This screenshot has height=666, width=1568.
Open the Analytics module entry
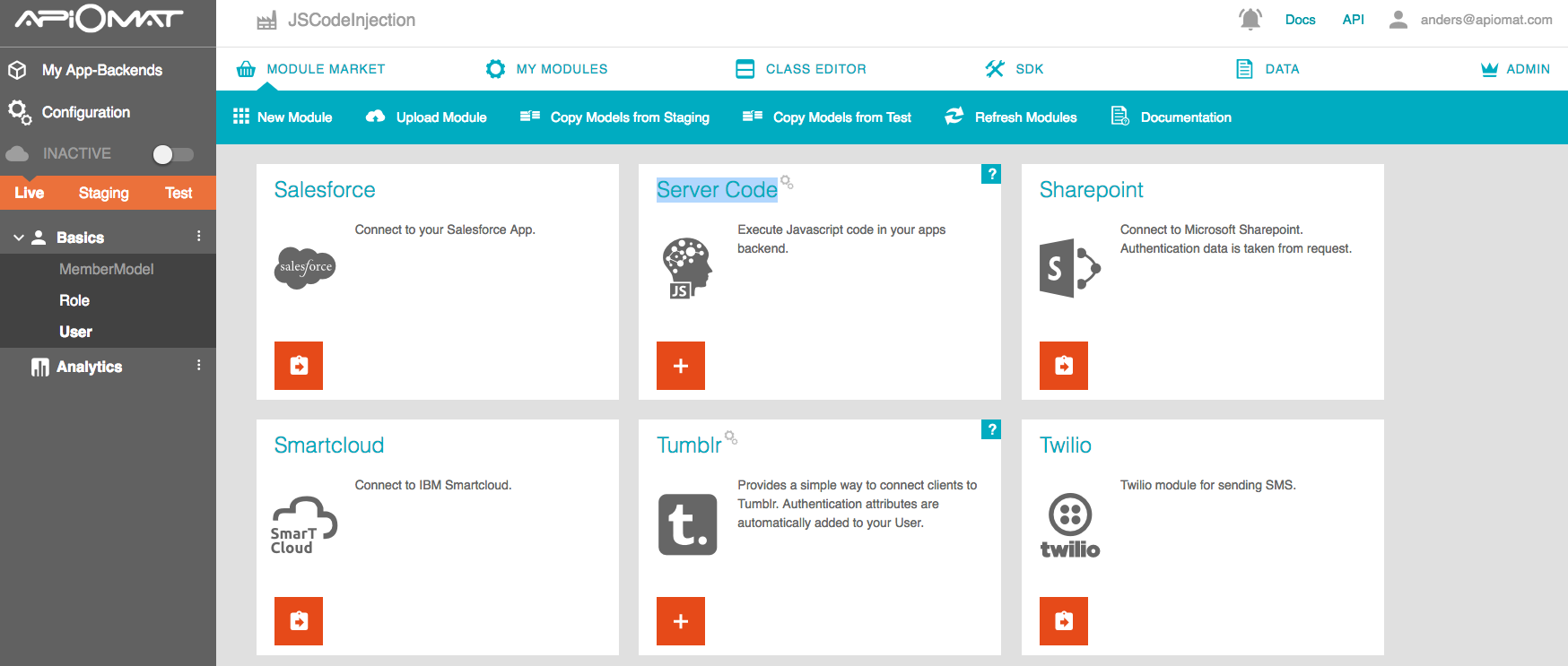tap(90, 367)
